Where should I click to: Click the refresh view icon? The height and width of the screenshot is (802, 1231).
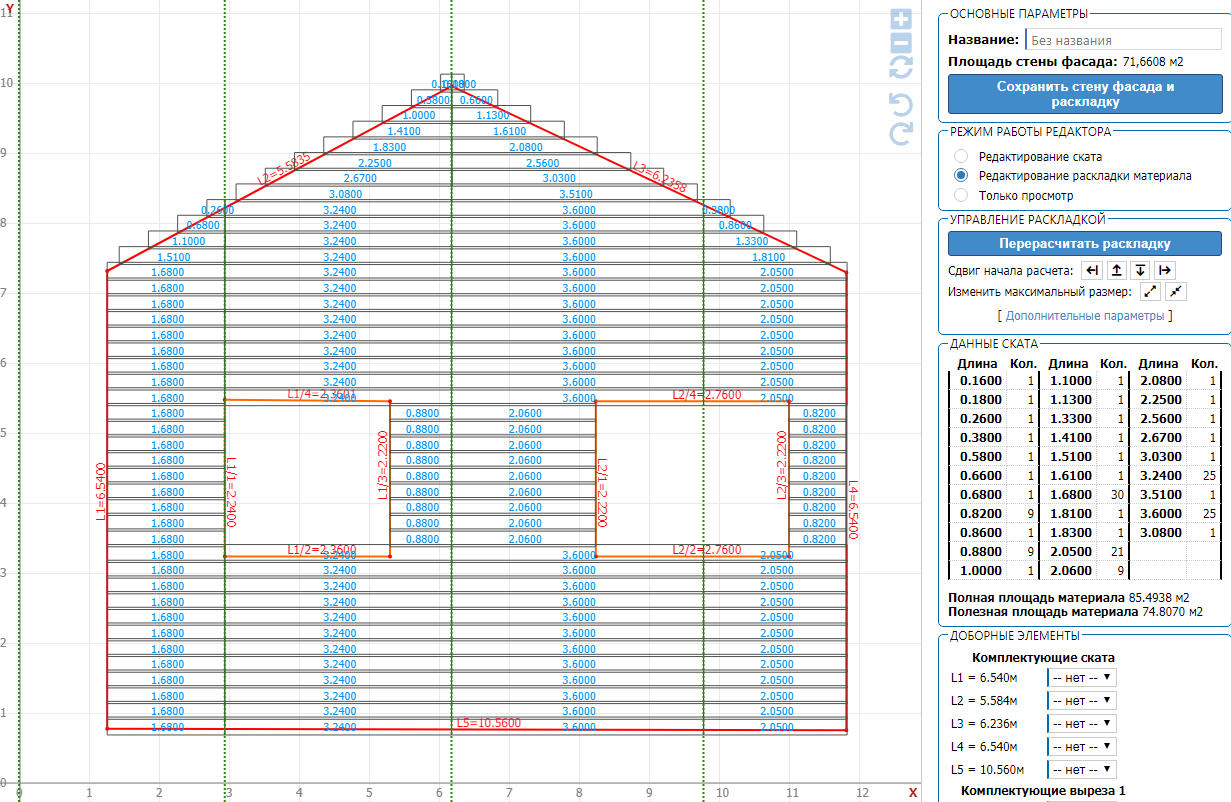click(x=901, y=68)
